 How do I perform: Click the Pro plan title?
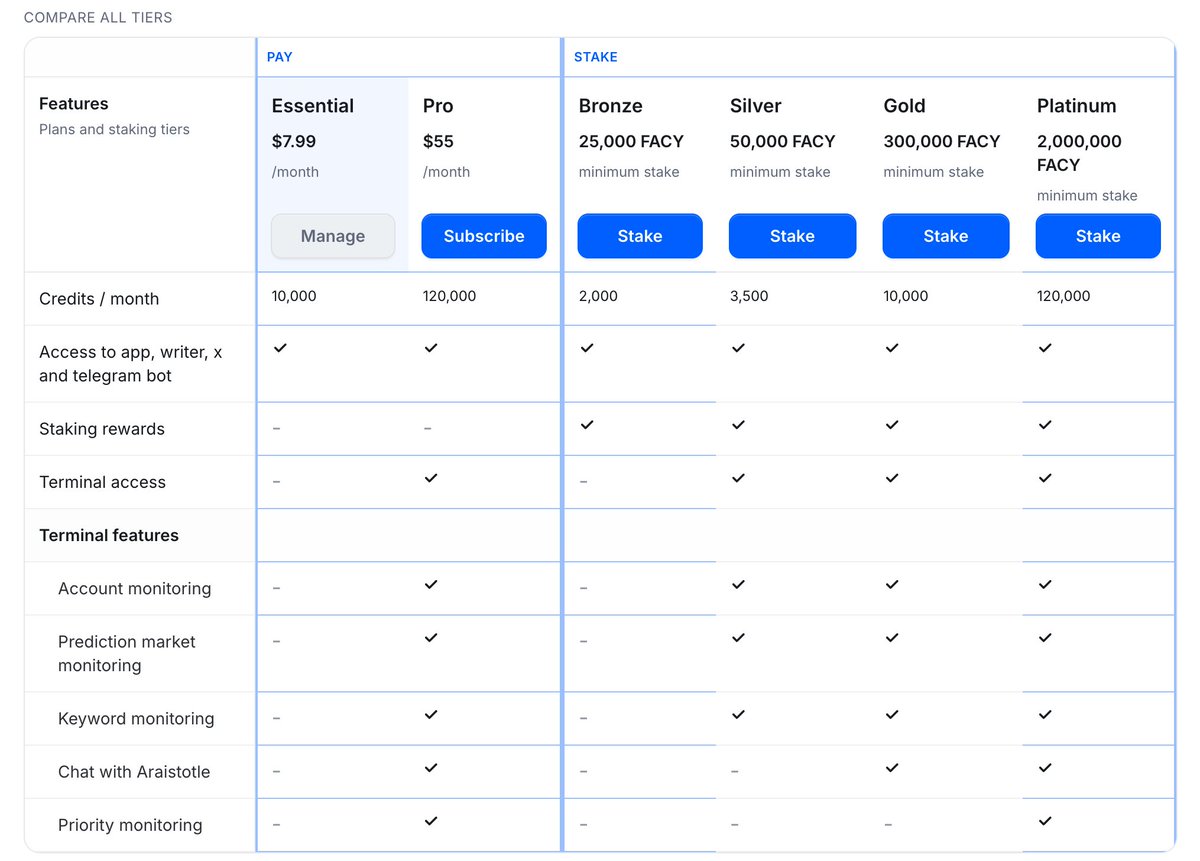(x=438, y=106)
